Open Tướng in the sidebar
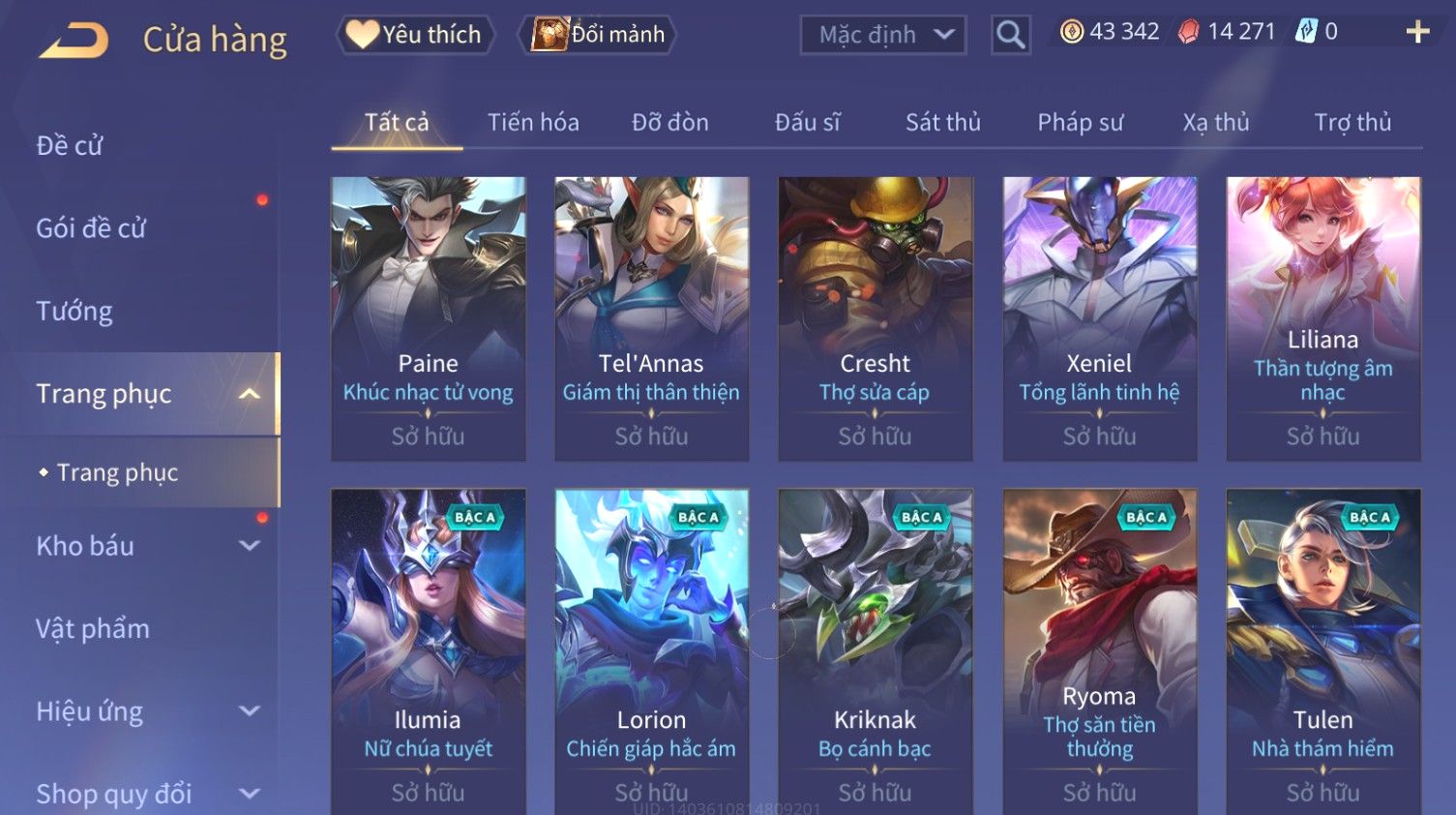The image size is (1456, 815). pyautogui.click(x=74, y=312)
